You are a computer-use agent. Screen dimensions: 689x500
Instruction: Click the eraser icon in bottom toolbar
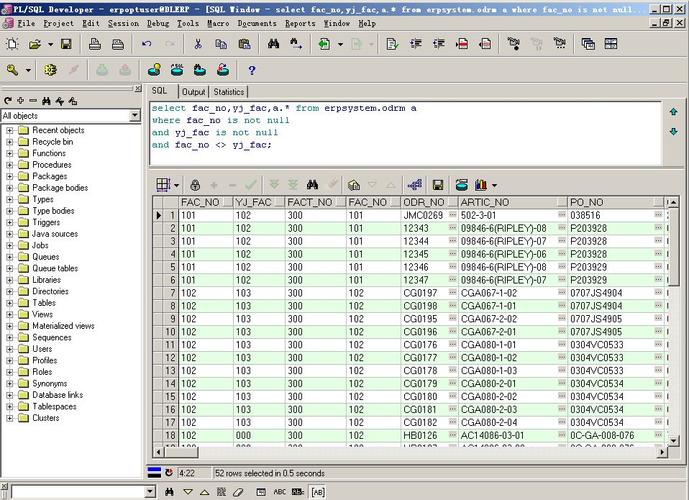238,492
